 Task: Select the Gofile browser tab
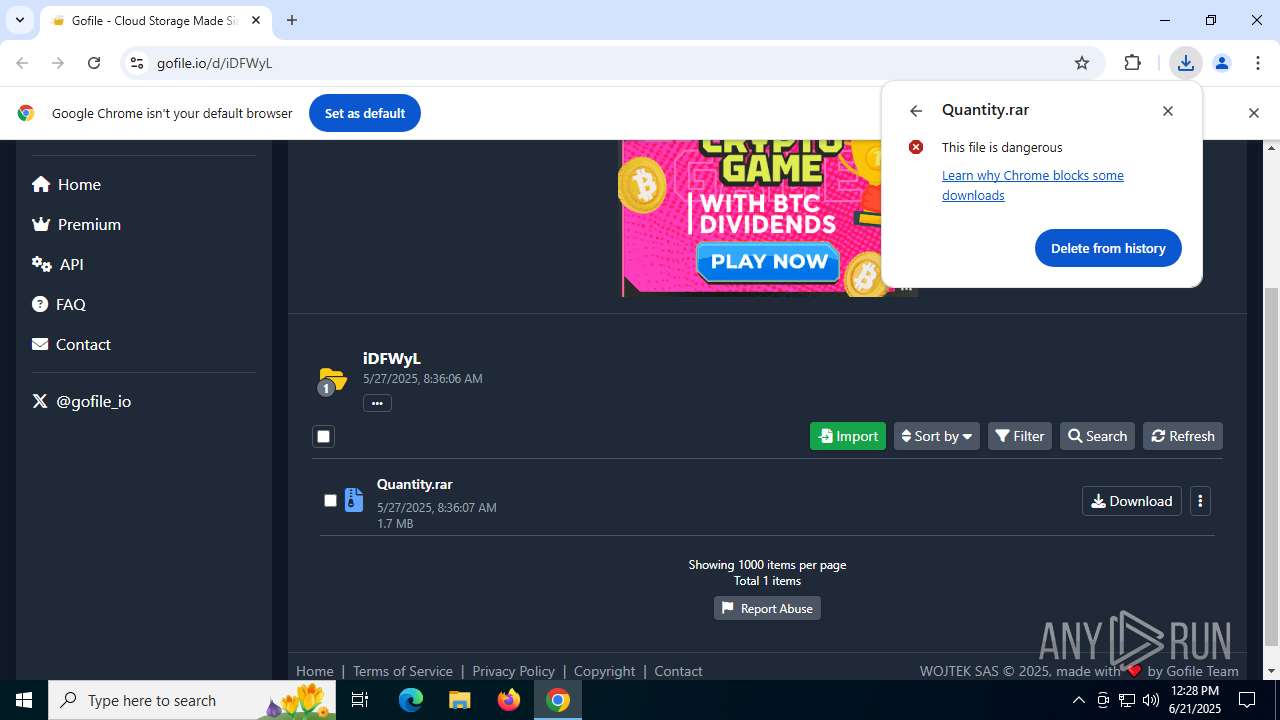tap(155, 21)
